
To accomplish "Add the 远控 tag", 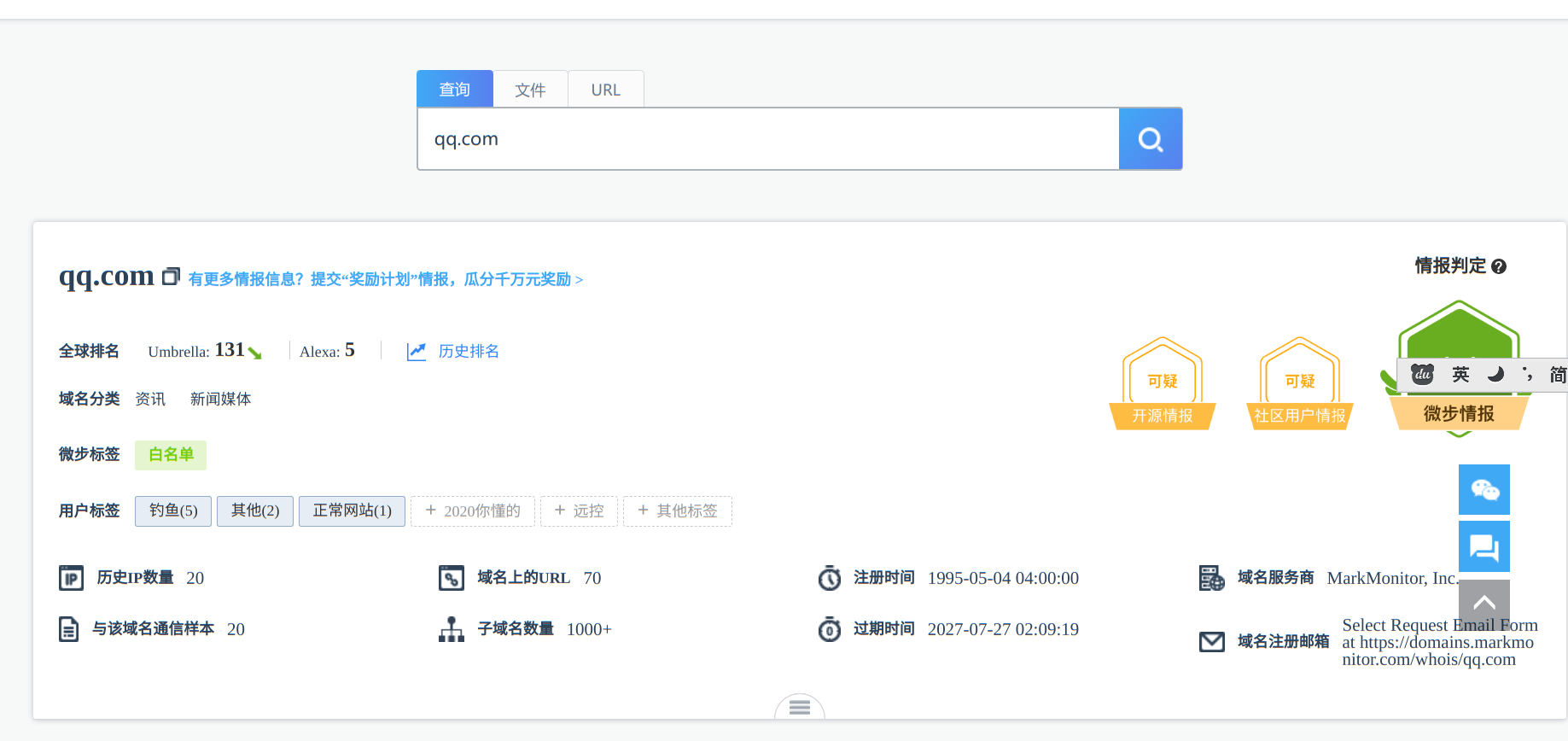I will click(x=579, y=511).
